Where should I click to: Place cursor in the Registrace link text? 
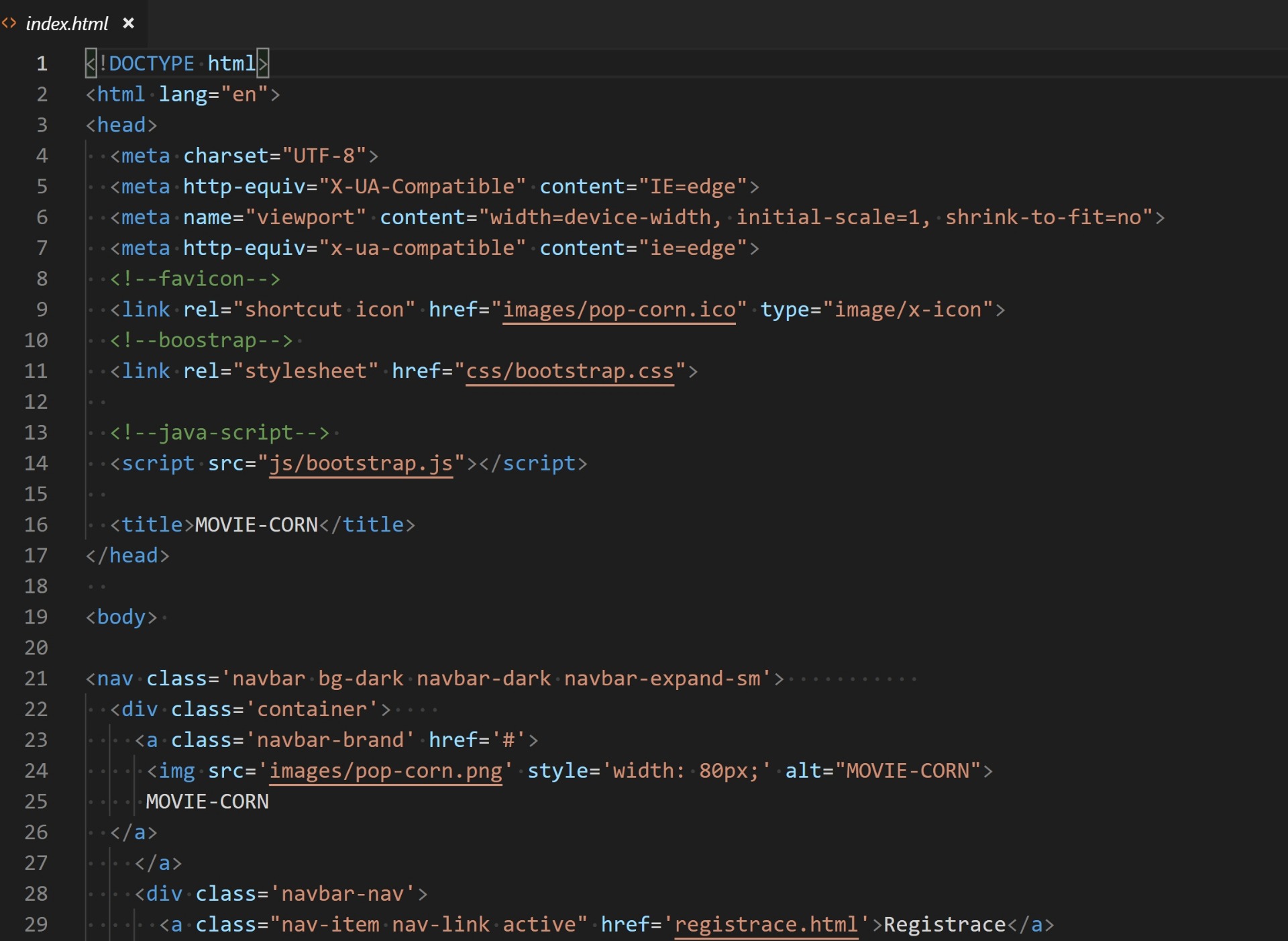pos(944,925)
